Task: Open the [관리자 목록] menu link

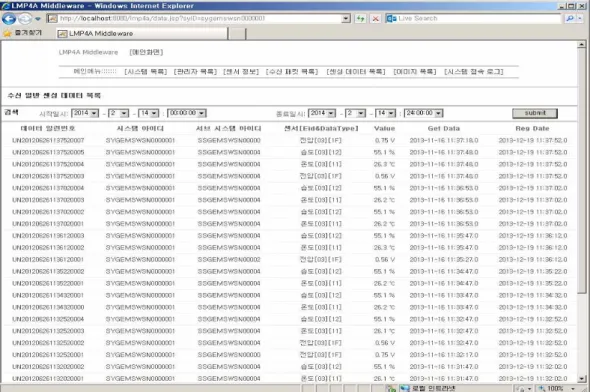Action: tap(195, 72)
